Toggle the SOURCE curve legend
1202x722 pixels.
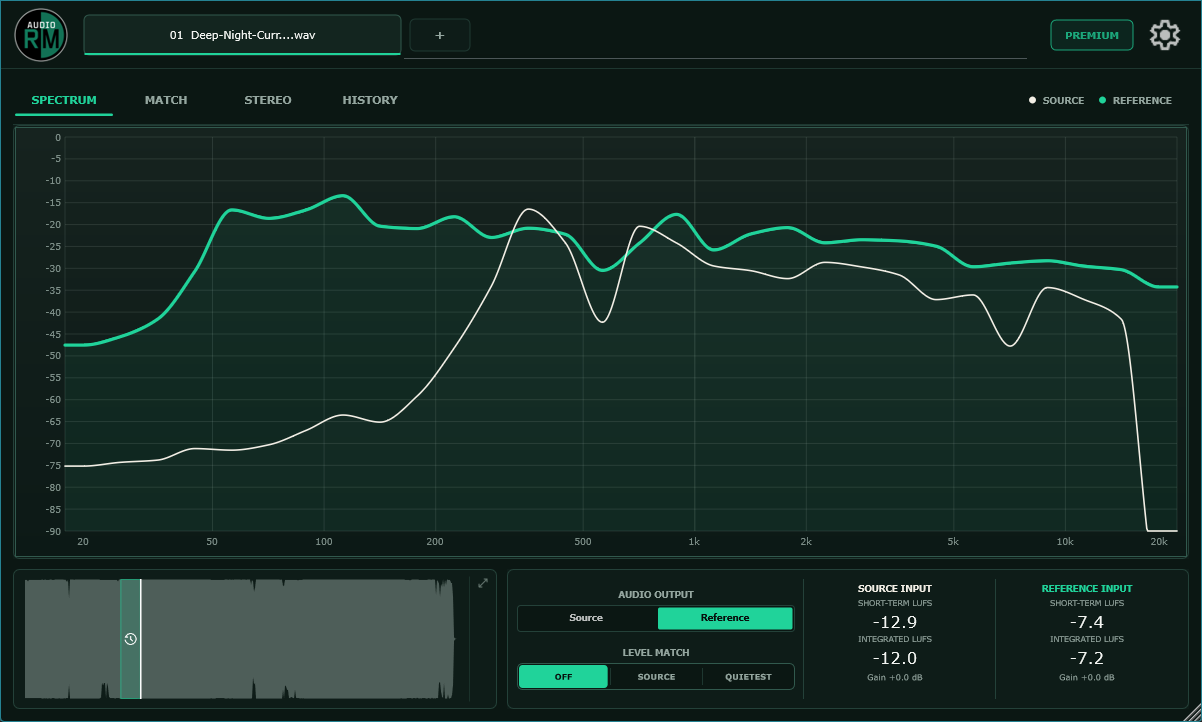click(1057, 100)
